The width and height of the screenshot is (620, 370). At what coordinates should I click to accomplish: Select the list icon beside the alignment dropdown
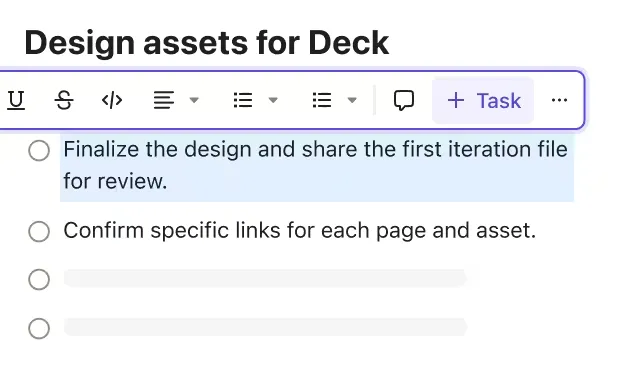click(x=243, y=100)
